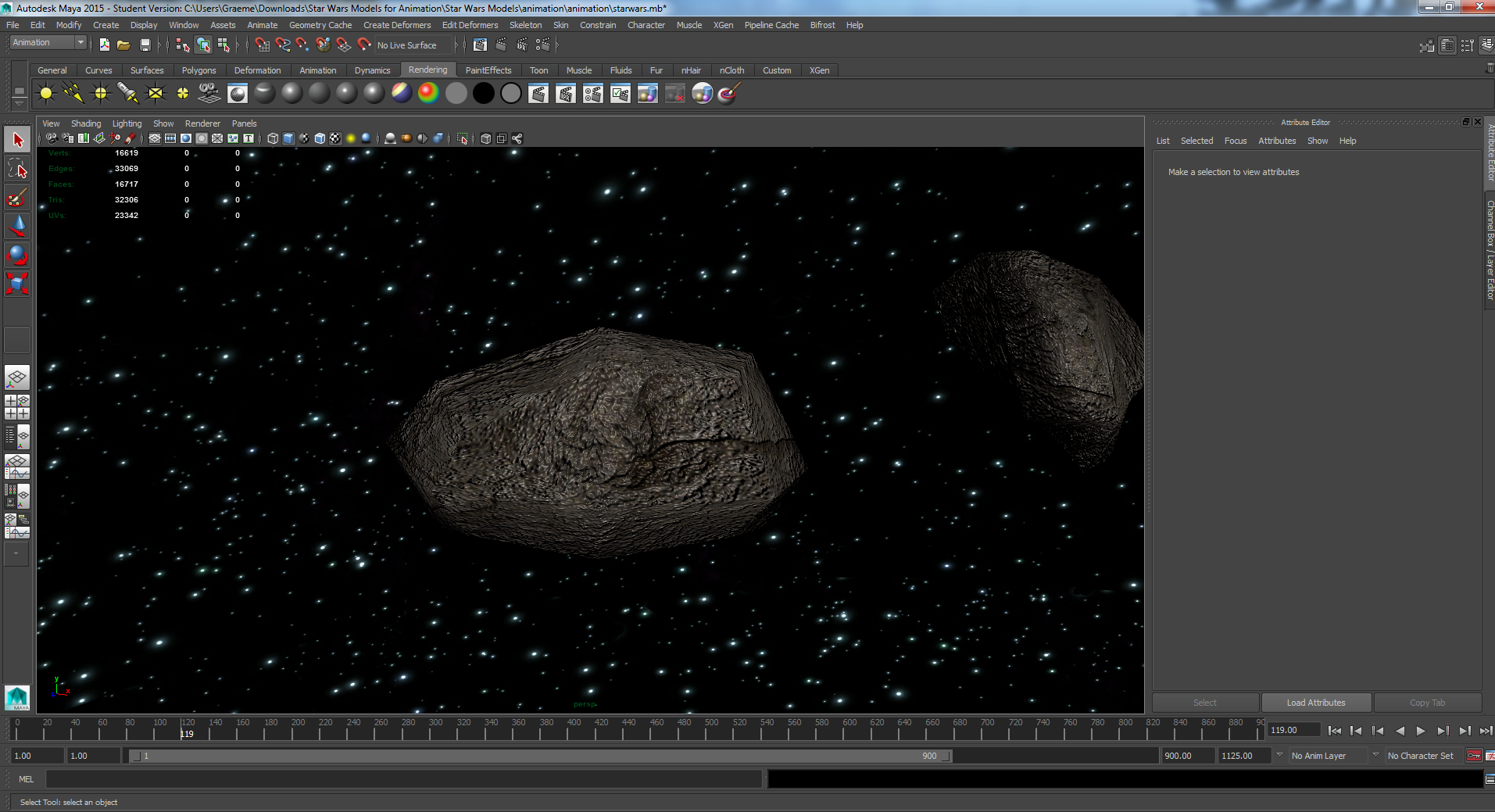
Task: Click the range slider bar handle
Action: click(x=540, y=756)
